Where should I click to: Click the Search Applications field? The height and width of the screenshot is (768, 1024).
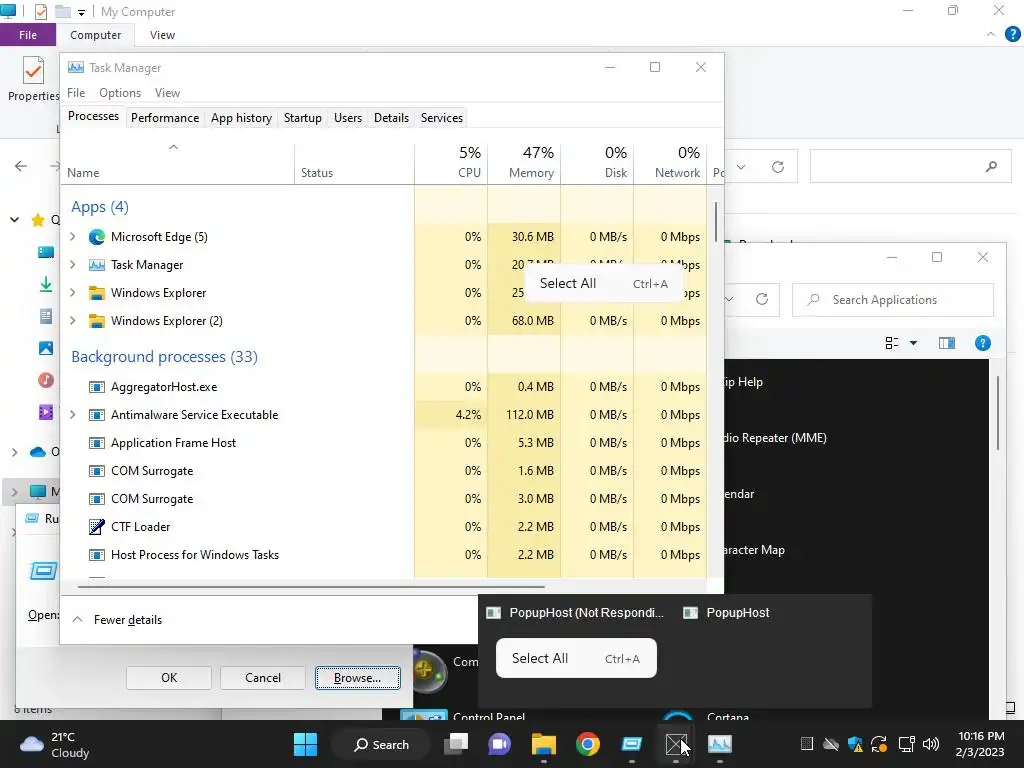point(893,300)
